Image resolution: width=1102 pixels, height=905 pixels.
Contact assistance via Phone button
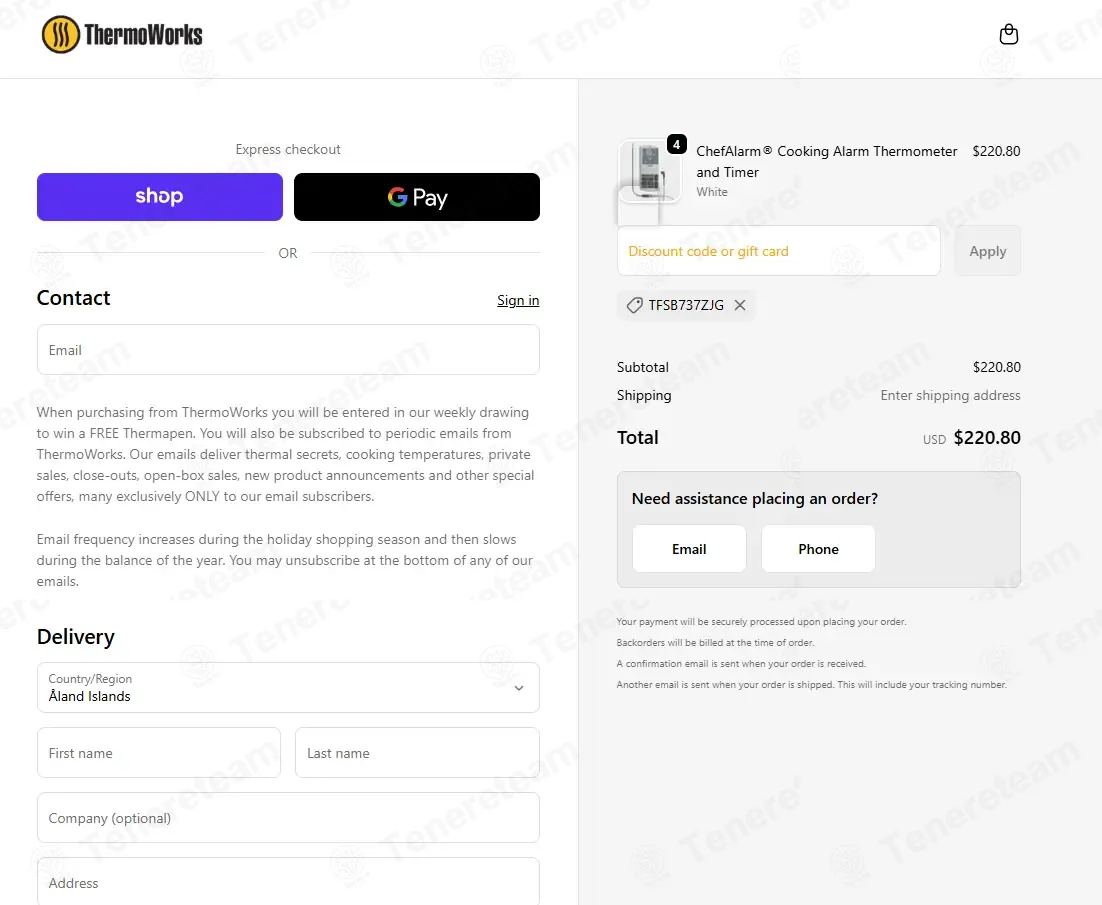pyautogui.click(x=818, y=549)
